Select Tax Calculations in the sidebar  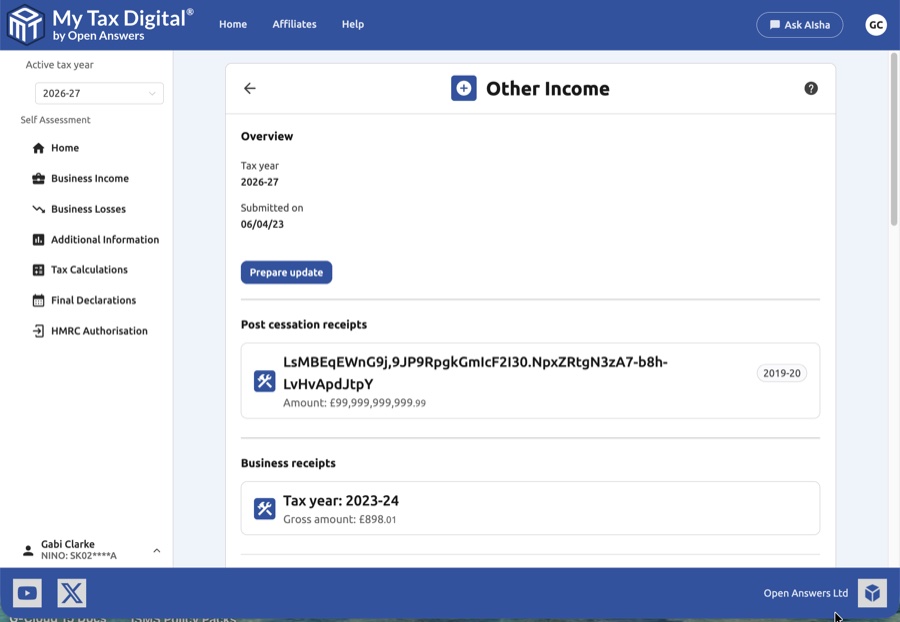pyautogui.click(x=89, y=270)
